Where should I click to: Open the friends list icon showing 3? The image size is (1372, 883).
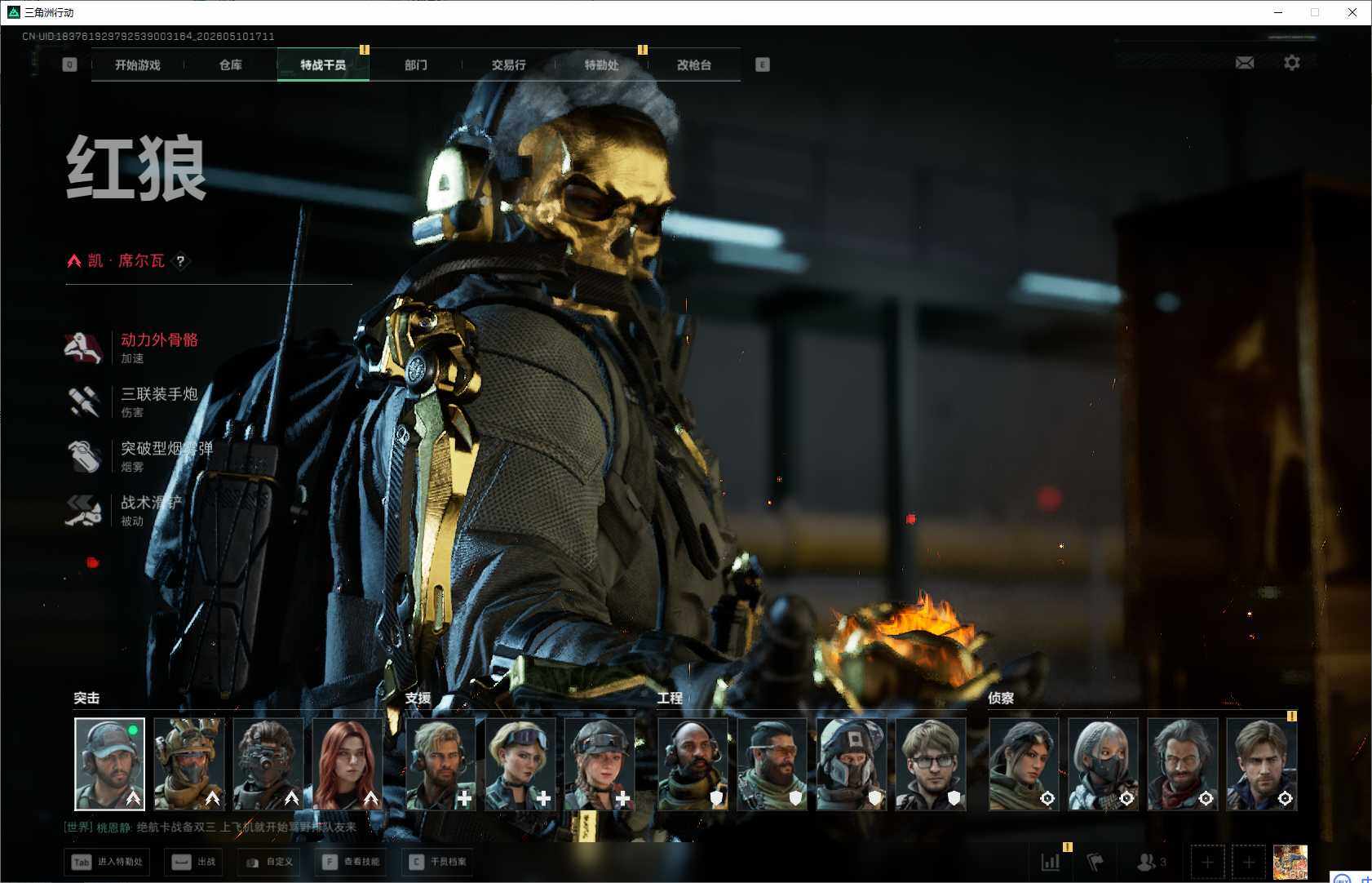coord(1151,862)
